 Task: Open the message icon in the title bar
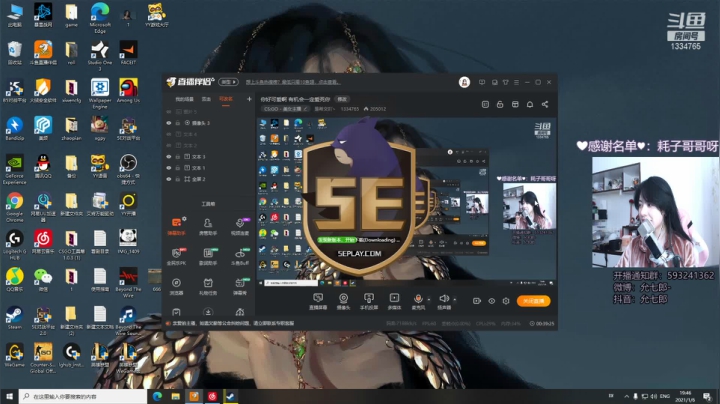click(482, 82)
